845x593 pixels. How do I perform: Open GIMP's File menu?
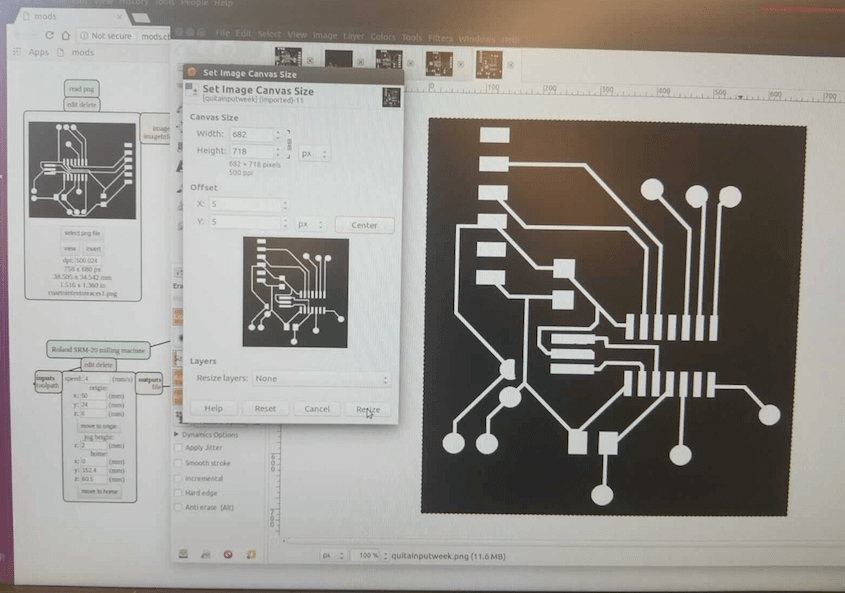click(x=222, y=33)
